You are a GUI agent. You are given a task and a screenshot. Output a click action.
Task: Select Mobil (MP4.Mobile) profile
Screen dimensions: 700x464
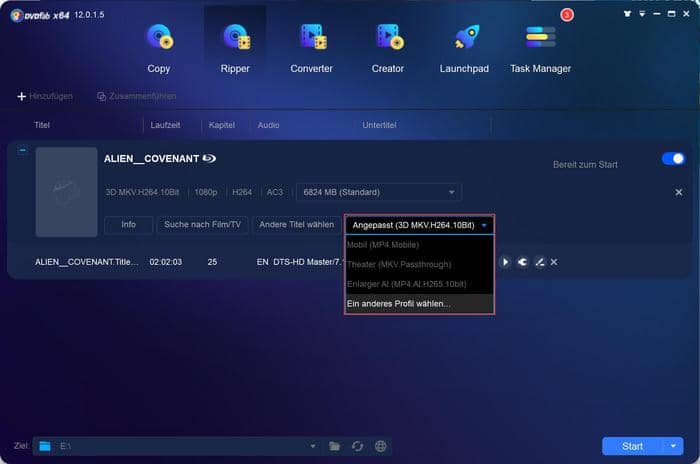tap(419, 245)
